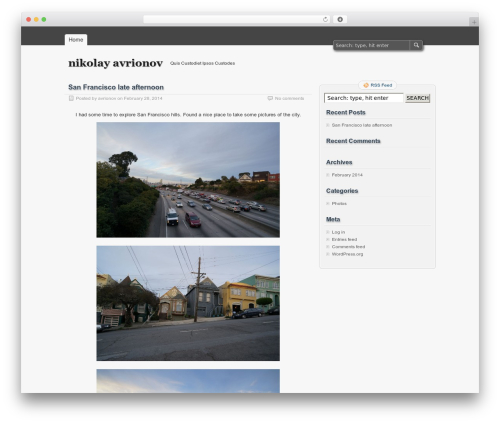Image resolution: width=500 pixels, height=423 pixels.
Task: Click the Log in link
Action: [338, 232]
